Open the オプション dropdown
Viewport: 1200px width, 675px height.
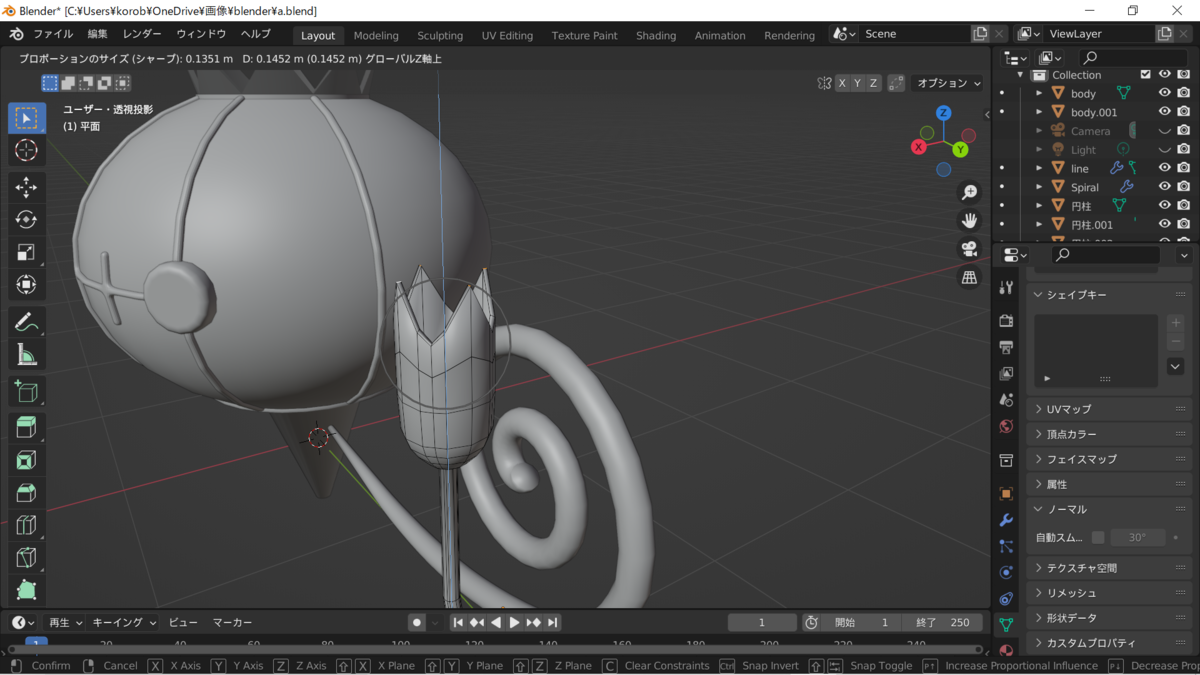(949, 83)
